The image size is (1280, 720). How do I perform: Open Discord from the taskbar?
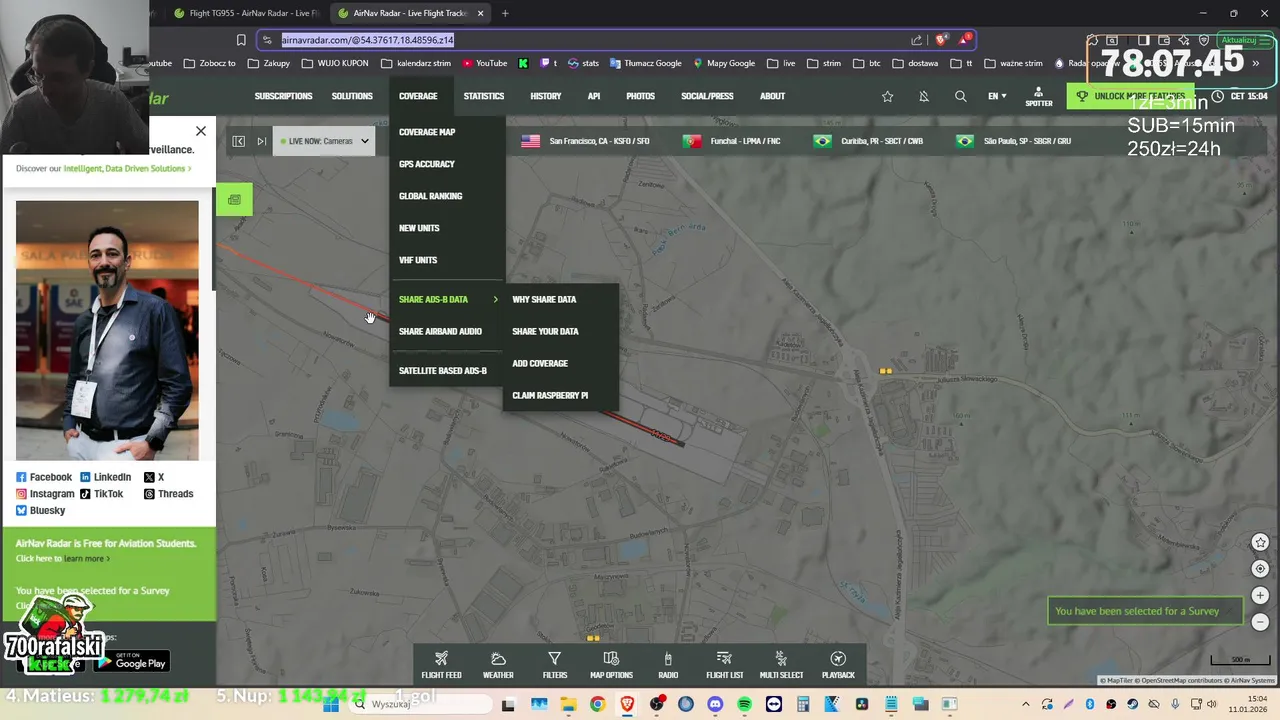point(715,704)
